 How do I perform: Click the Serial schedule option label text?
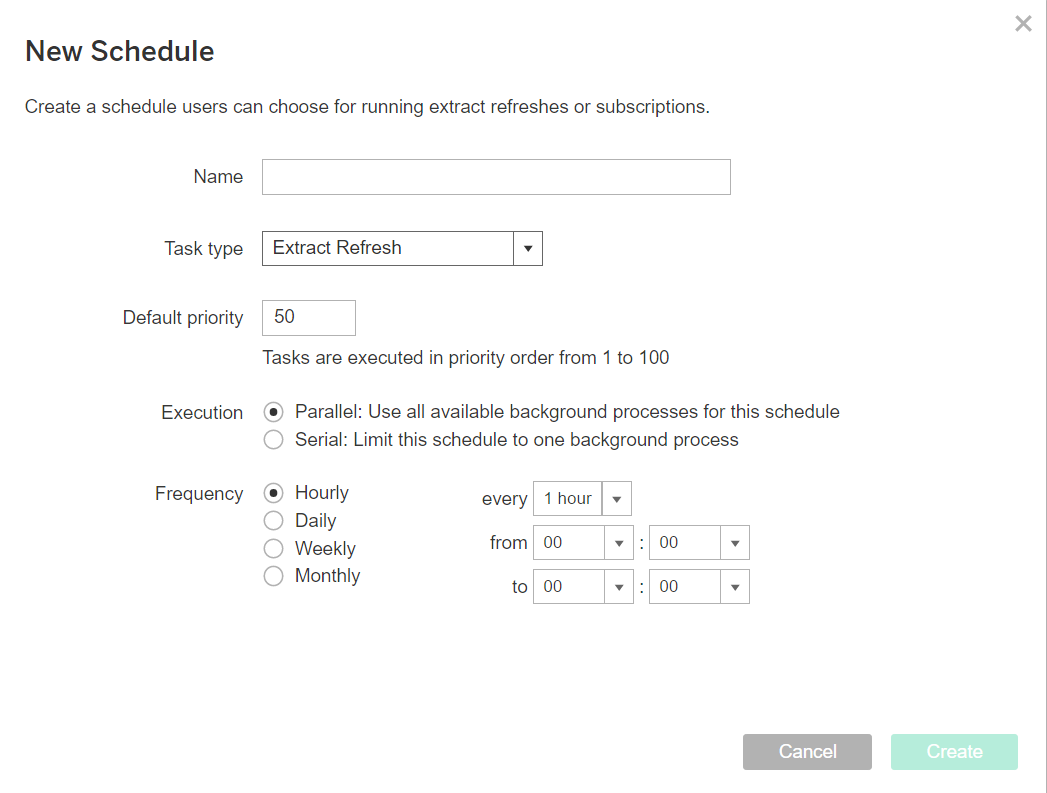coord(516,440)
